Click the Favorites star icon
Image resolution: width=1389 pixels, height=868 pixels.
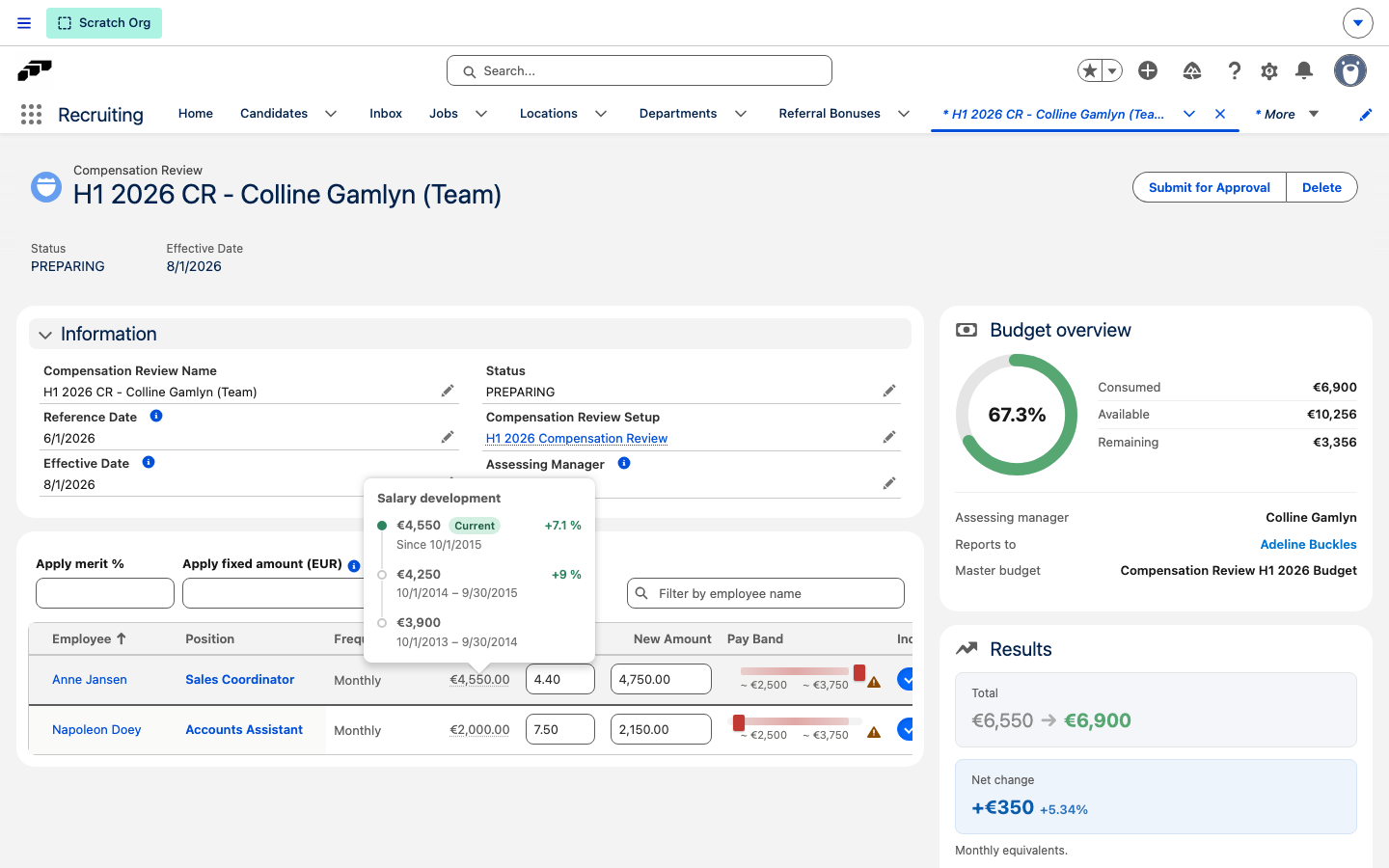1090,70
